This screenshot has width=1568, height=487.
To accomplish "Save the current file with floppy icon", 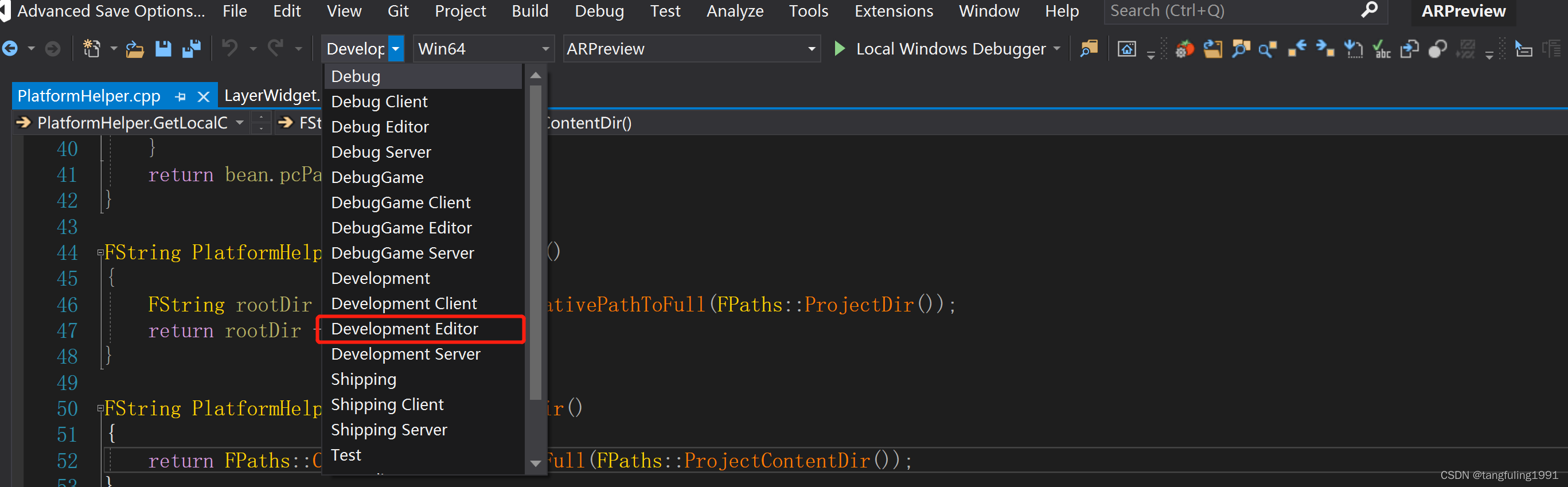I will pyautogui.click(x=163, y=49).
